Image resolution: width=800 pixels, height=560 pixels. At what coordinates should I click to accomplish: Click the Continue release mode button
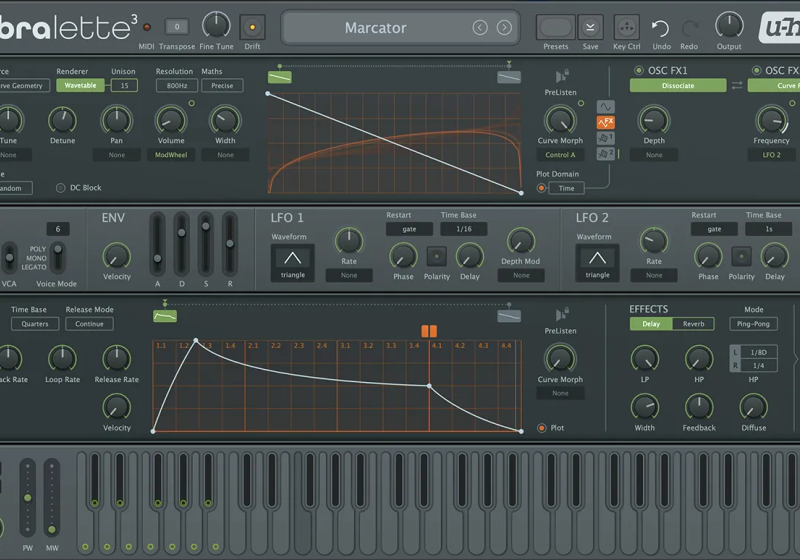89,324
